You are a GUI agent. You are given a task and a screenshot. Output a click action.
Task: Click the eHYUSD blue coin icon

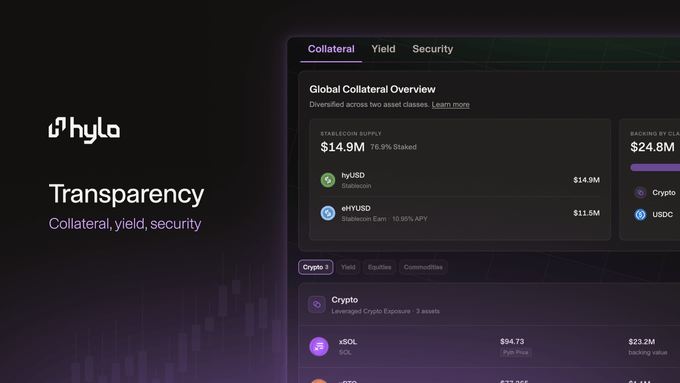(x=328, y=213)
